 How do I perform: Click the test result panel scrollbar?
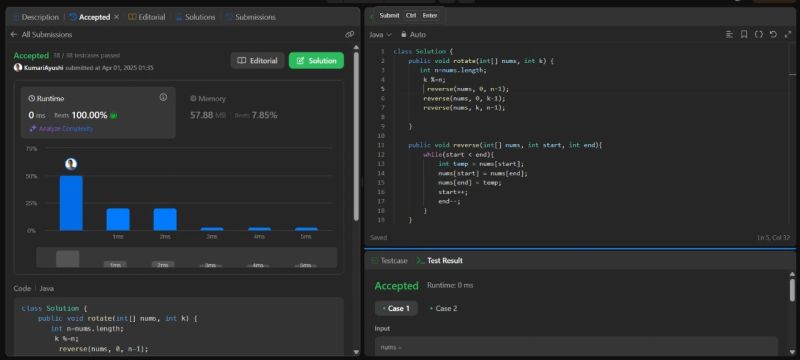point(792,290)
